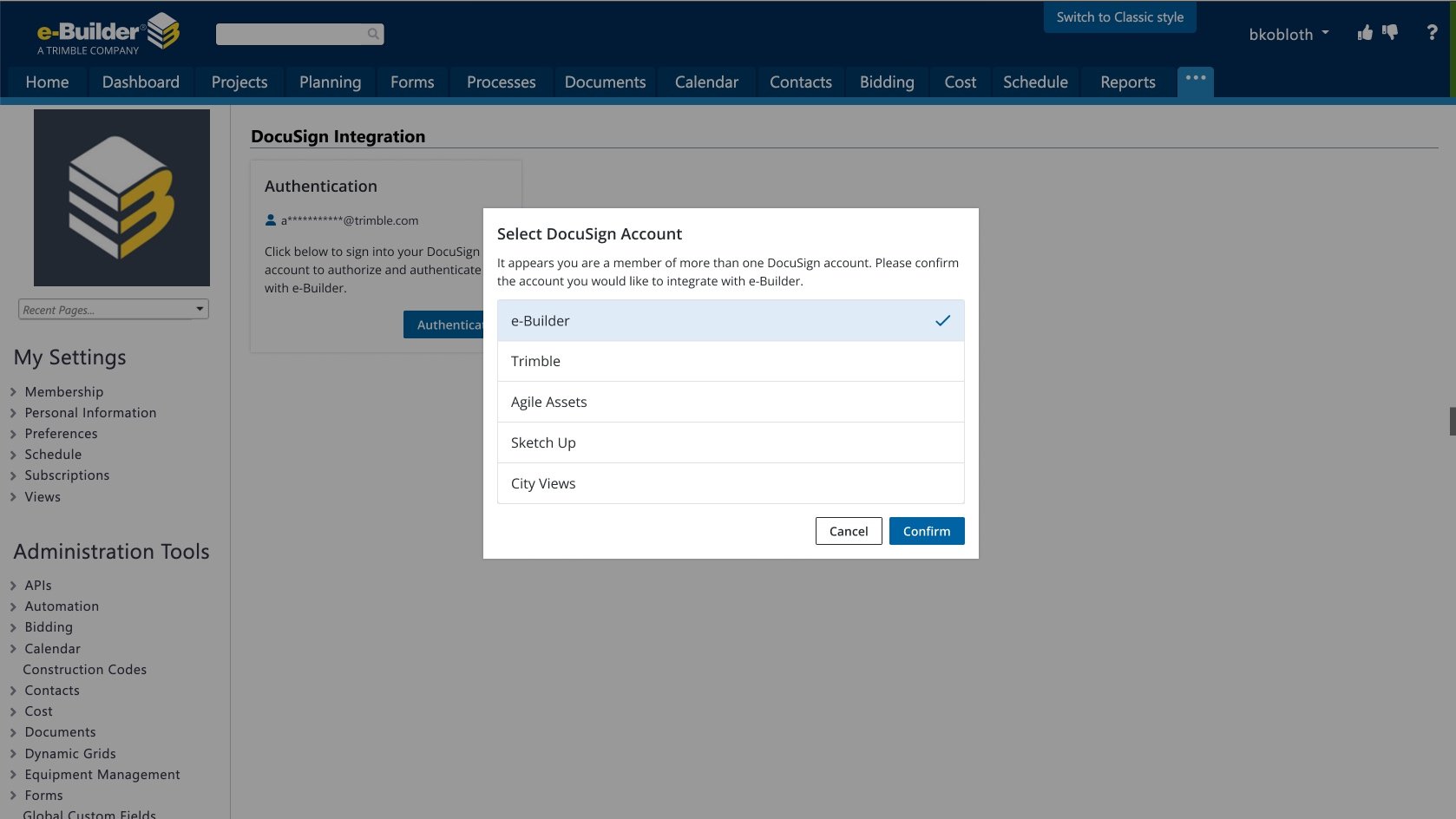1456x819 pixels.
Task: Give thumbs down feedback
Action: (x=1390, y=33)
